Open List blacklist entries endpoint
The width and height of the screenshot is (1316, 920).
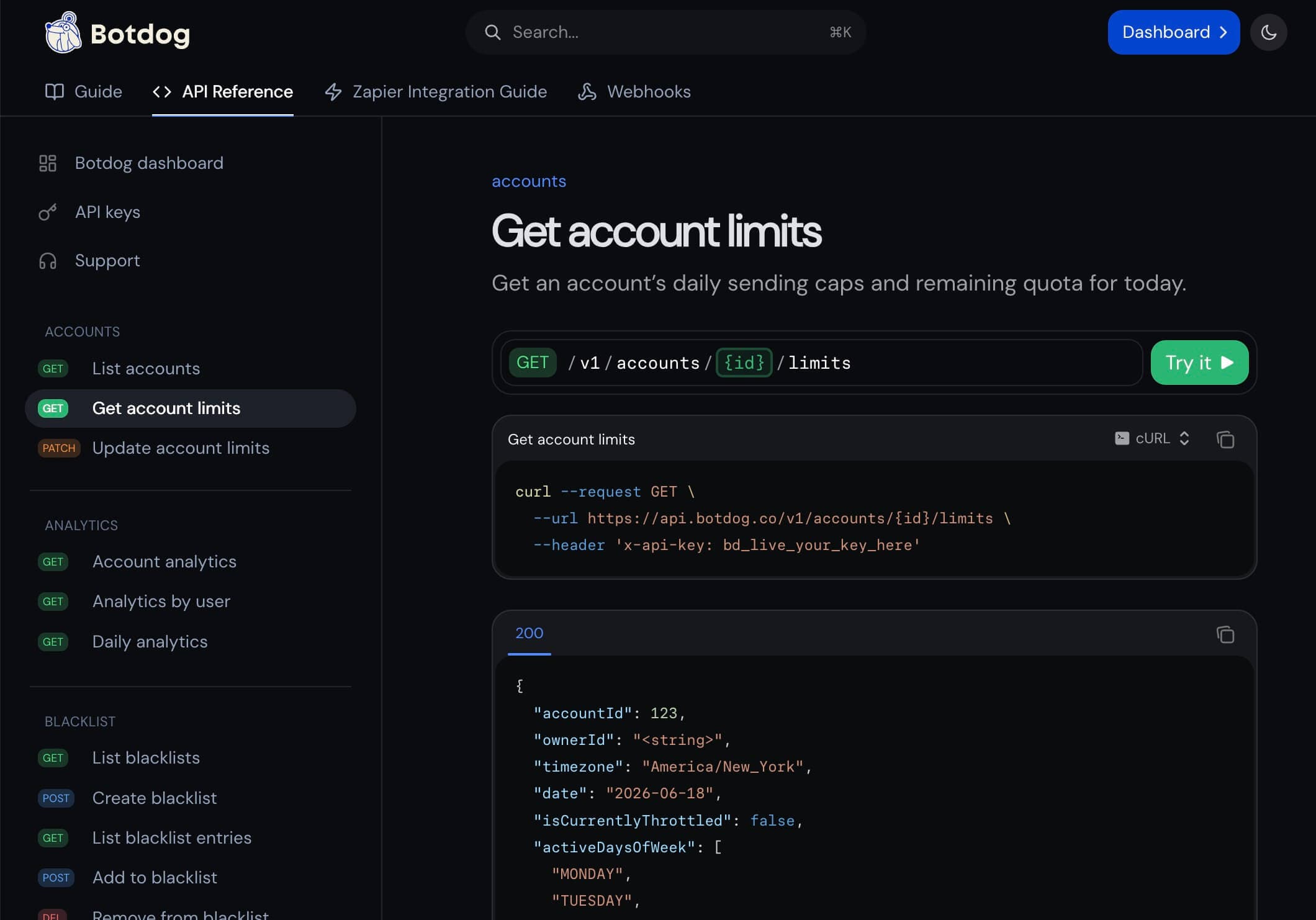[x=190, y=838]
